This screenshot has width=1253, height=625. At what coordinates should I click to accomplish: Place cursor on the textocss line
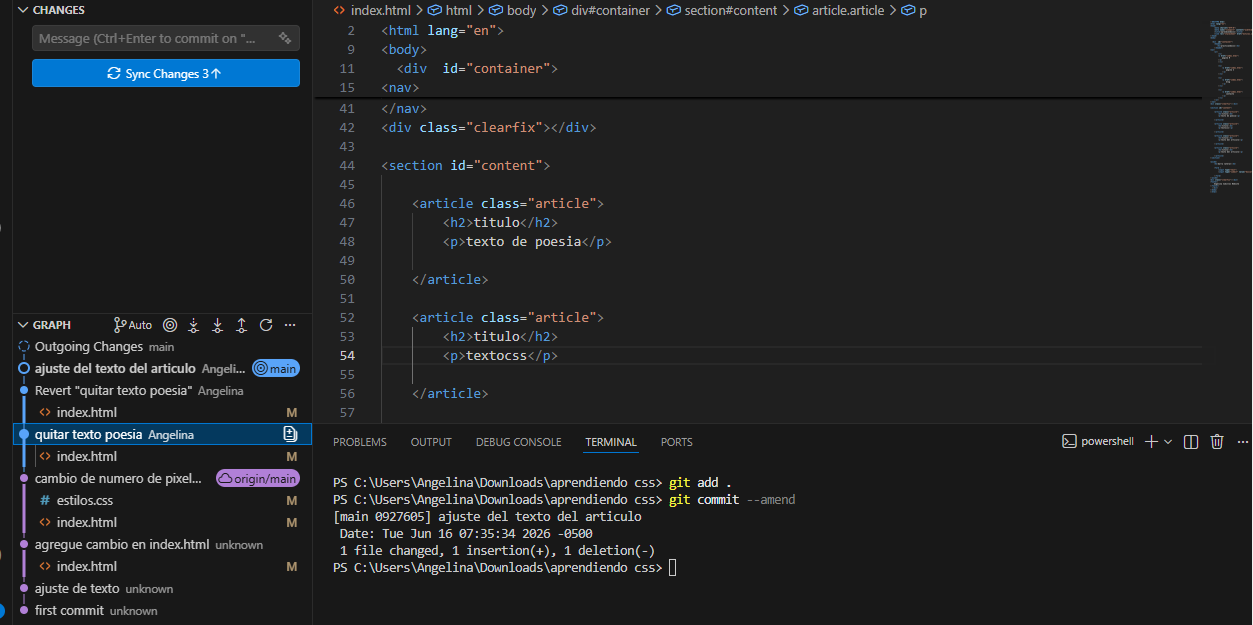click(500, 355)
